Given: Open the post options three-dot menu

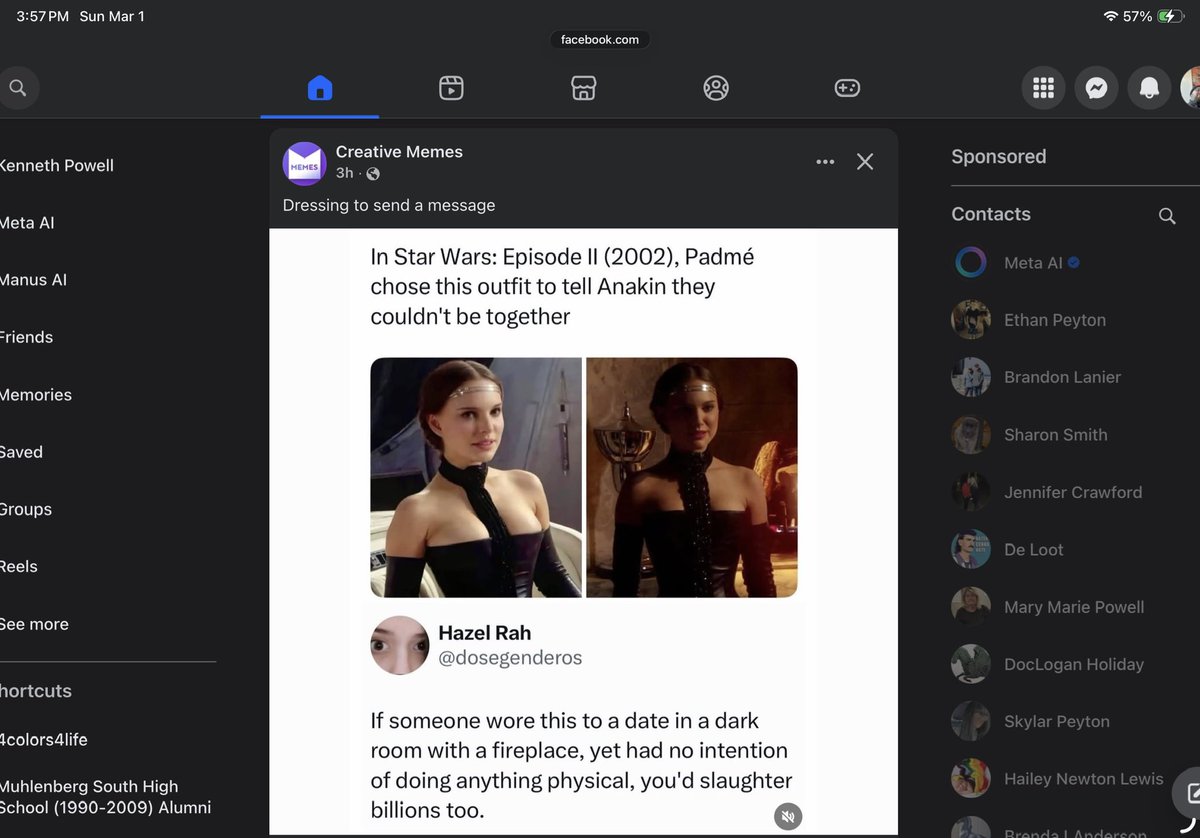Looking at the screenshot, I should [825, 162].
